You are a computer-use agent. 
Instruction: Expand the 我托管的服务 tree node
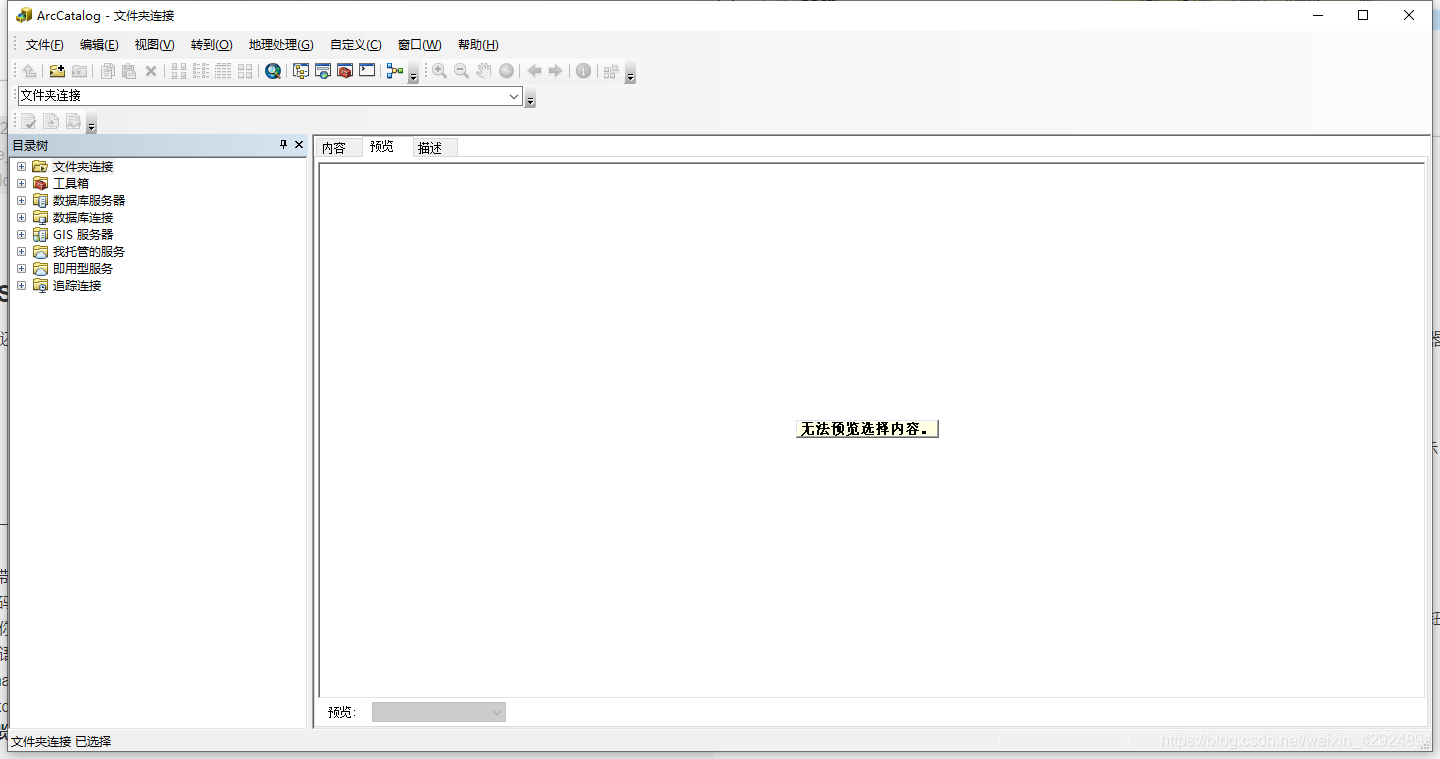pos(21,251)
